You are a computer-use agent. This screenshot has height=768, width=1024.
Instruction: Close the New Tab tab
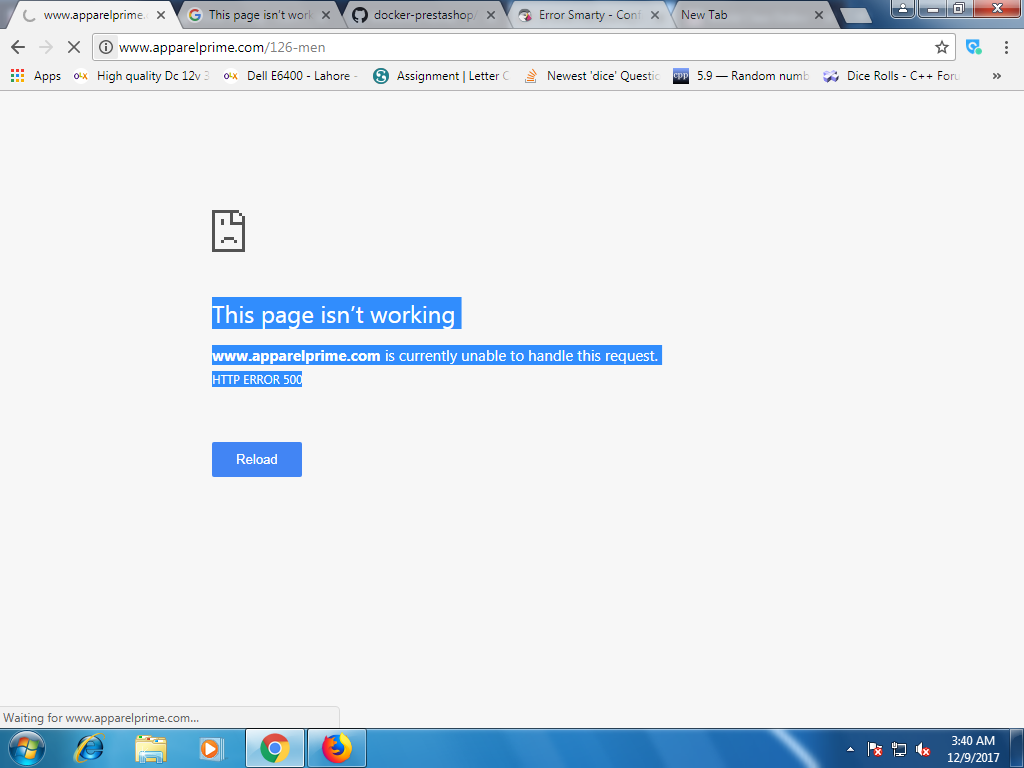[x=818, y=15]
